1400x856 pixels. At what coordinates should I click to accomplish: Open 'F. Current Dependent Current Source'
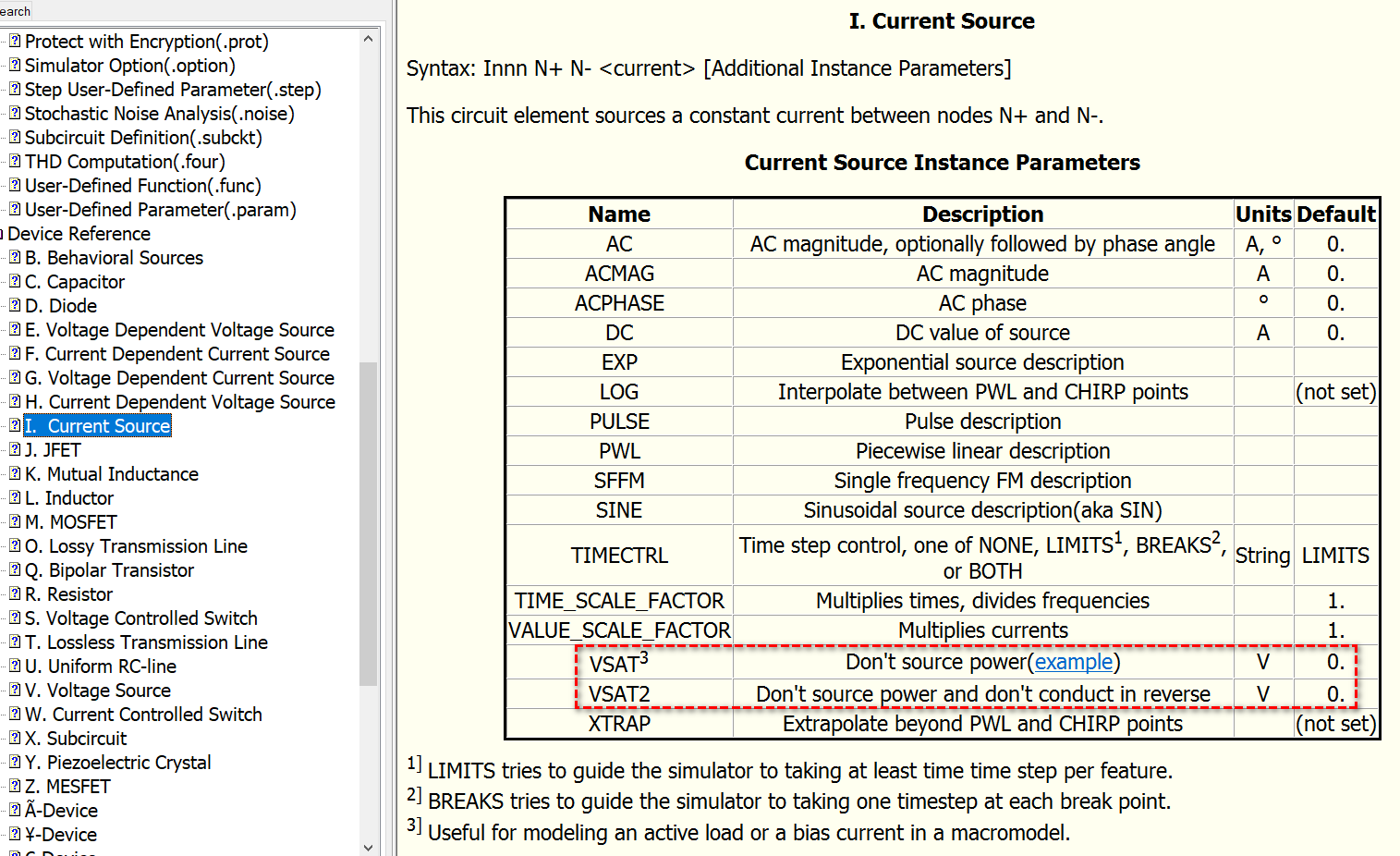[x=177, y=354]
